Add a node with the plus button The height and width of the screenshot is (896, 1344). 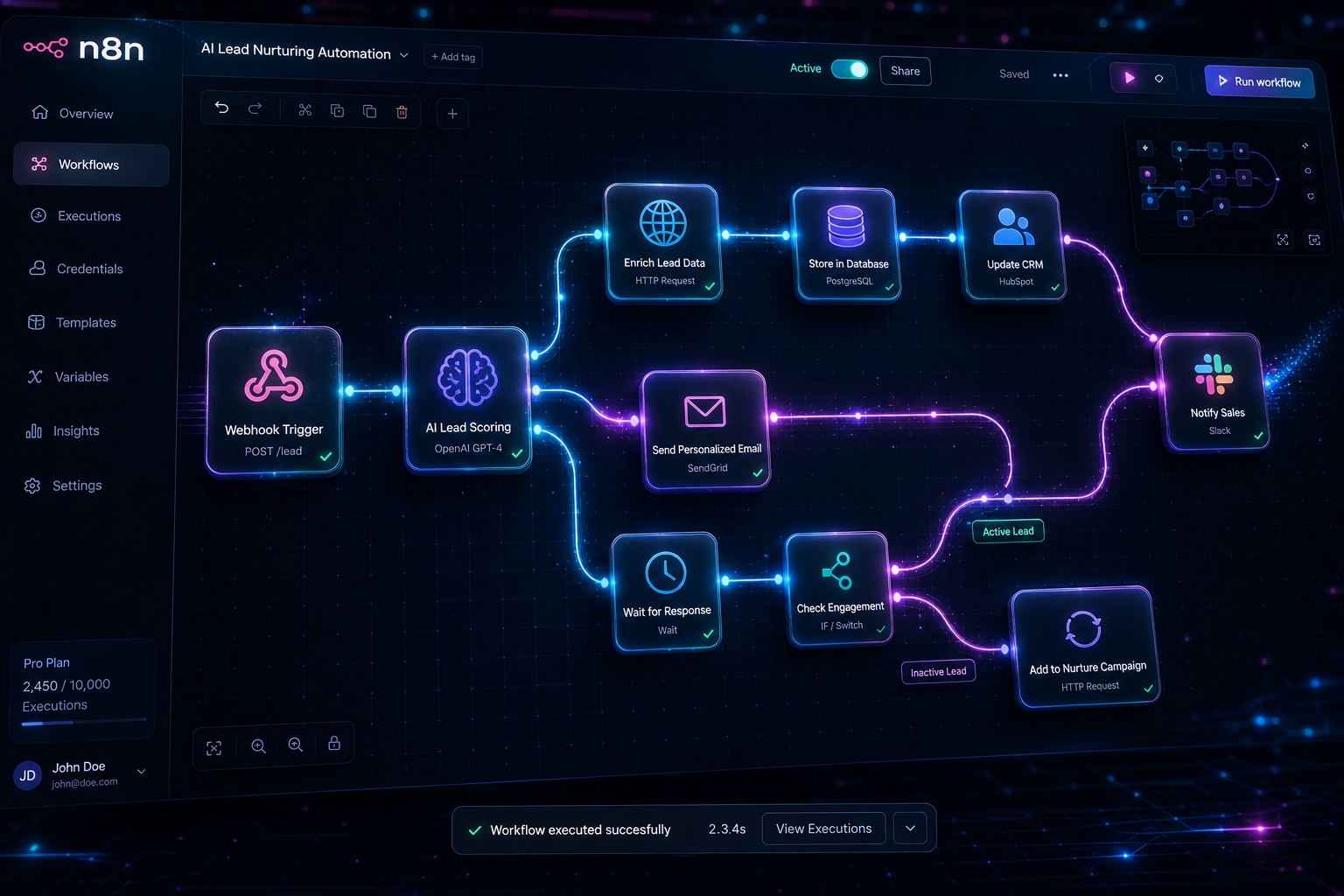[452, 114]
